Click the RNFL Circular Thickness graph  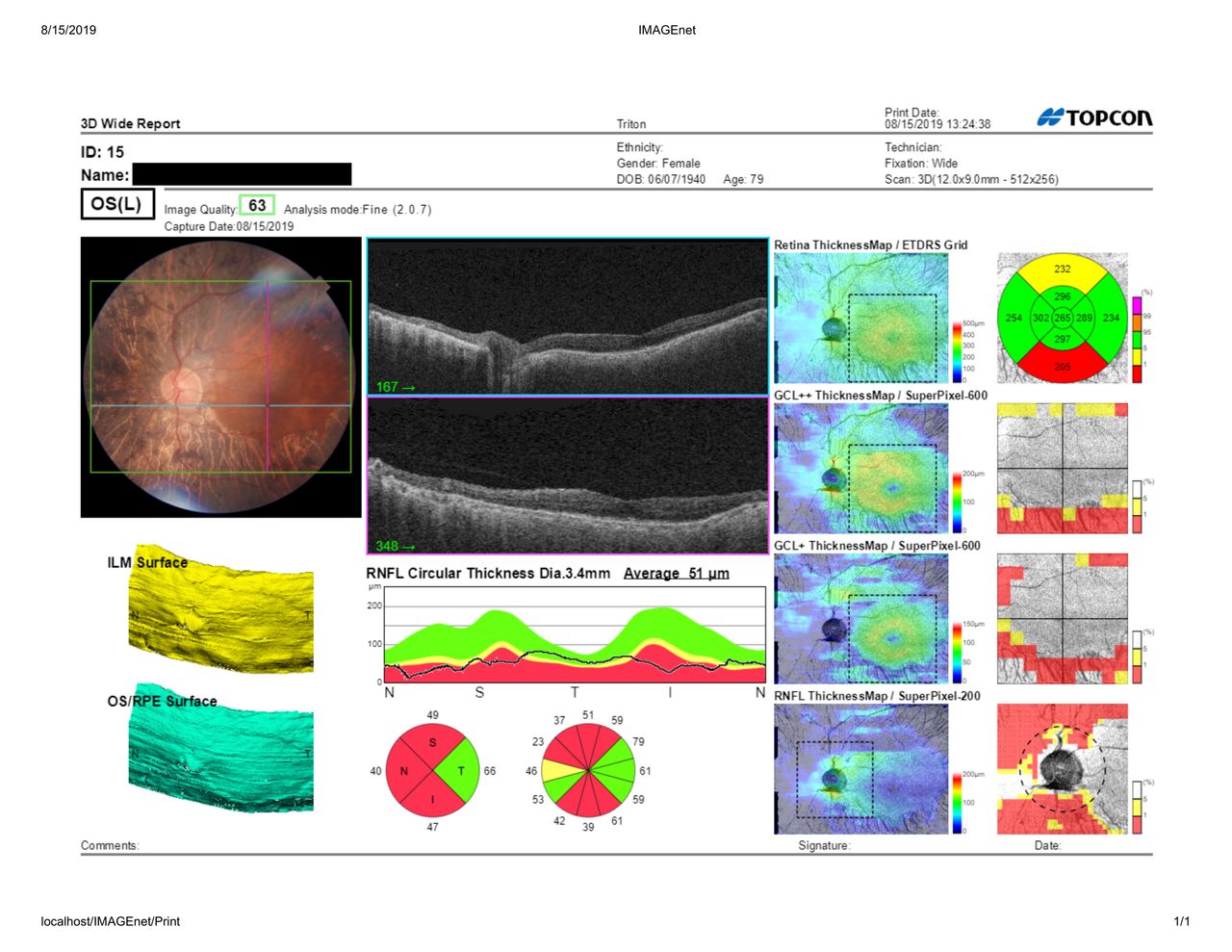tap(575, 635)
